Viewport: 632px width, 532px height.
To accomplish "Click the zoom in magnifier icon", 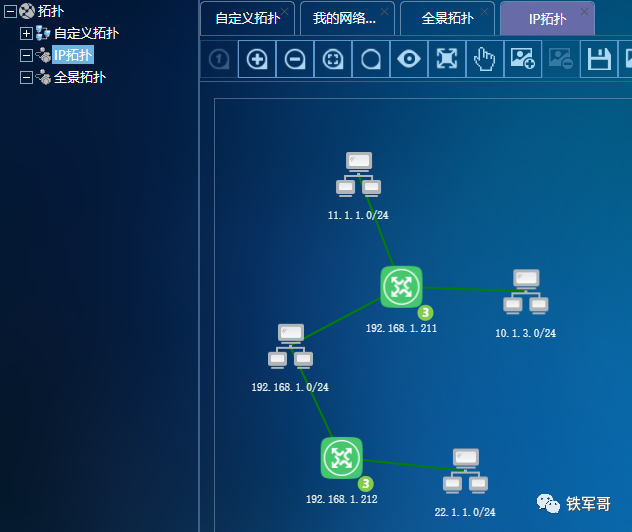I will click(257, 60).
